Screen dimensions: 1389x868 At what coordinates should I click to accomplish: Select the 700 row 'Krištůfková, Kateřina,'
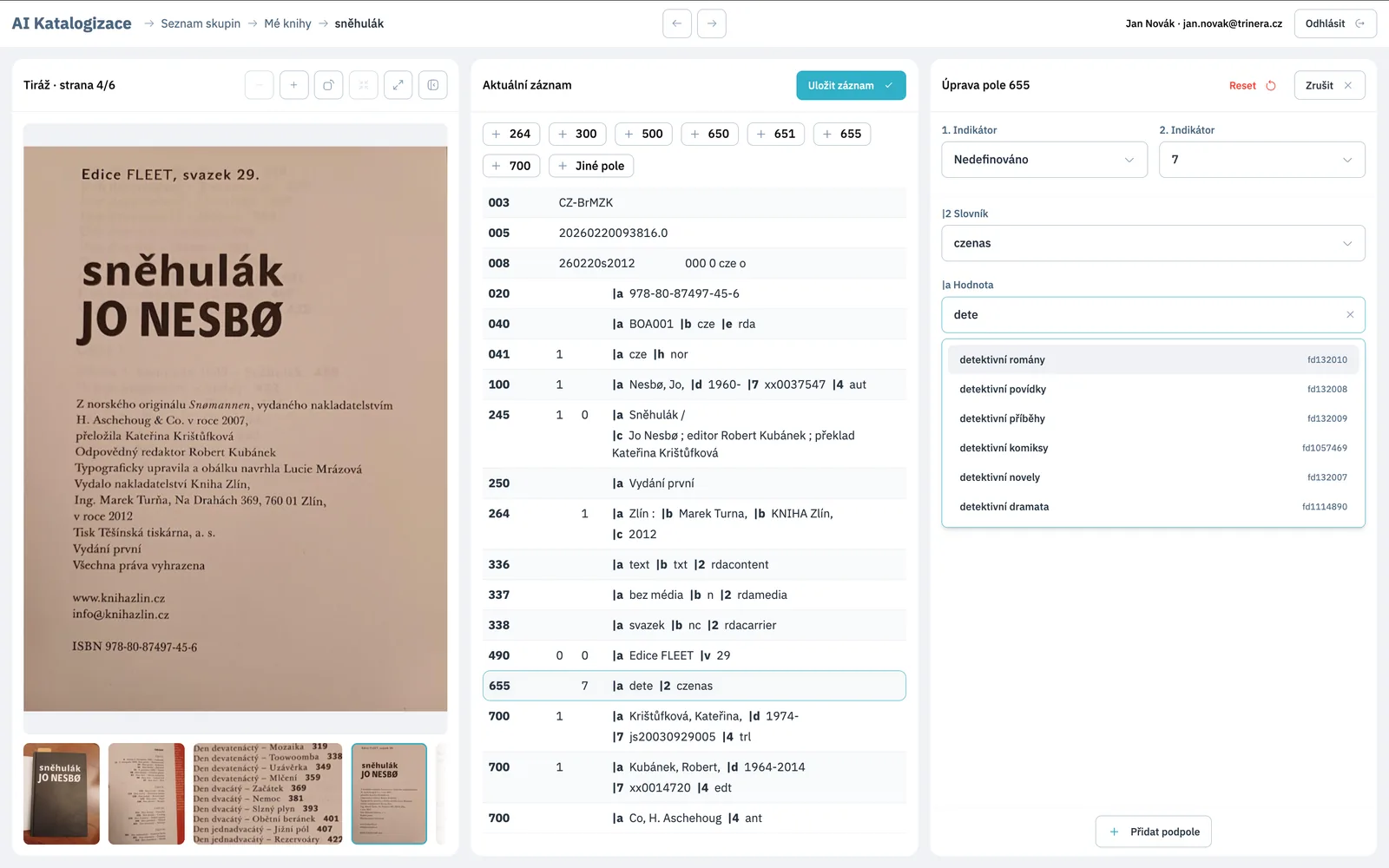click(x=694, y=727)
